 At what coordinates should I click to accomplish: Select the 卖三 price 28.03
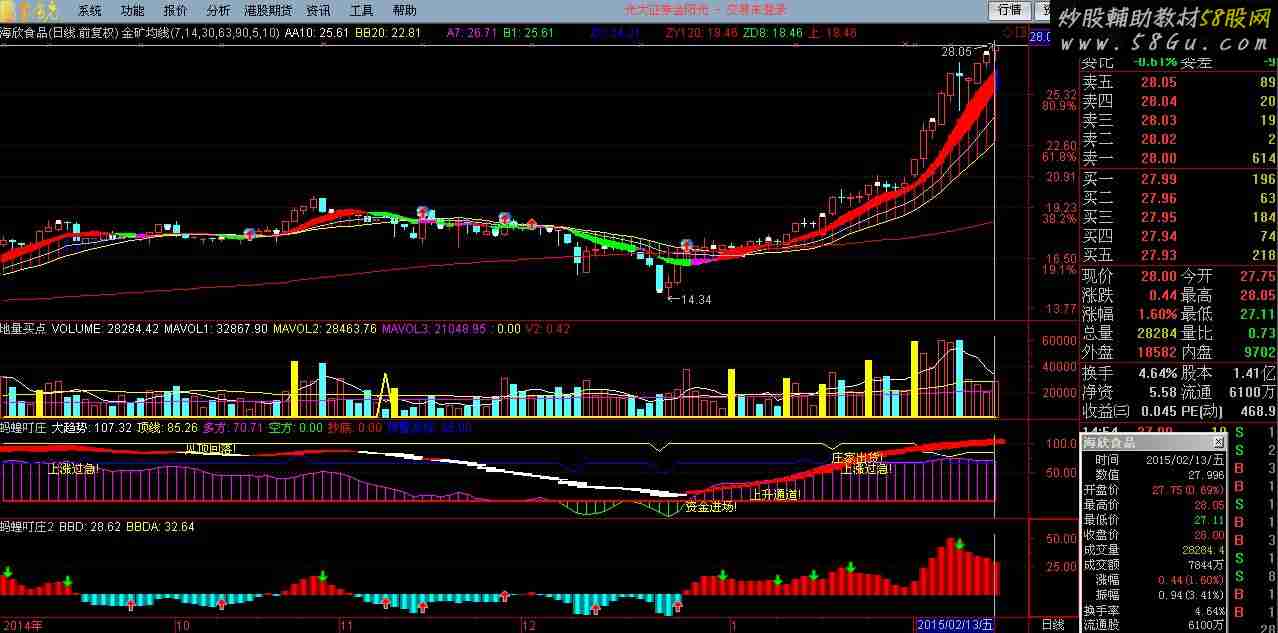(x=1159, y=120)
